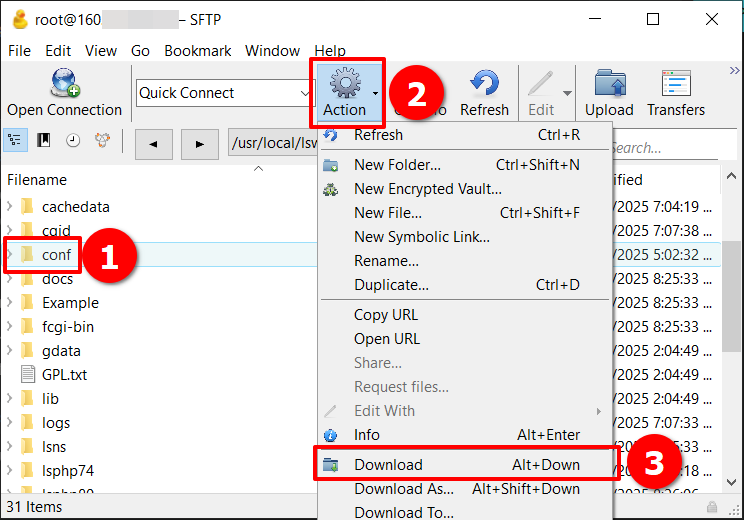Switch to the browser outline view
Viewport: 744px width, 520px height.
click(16, 141)
